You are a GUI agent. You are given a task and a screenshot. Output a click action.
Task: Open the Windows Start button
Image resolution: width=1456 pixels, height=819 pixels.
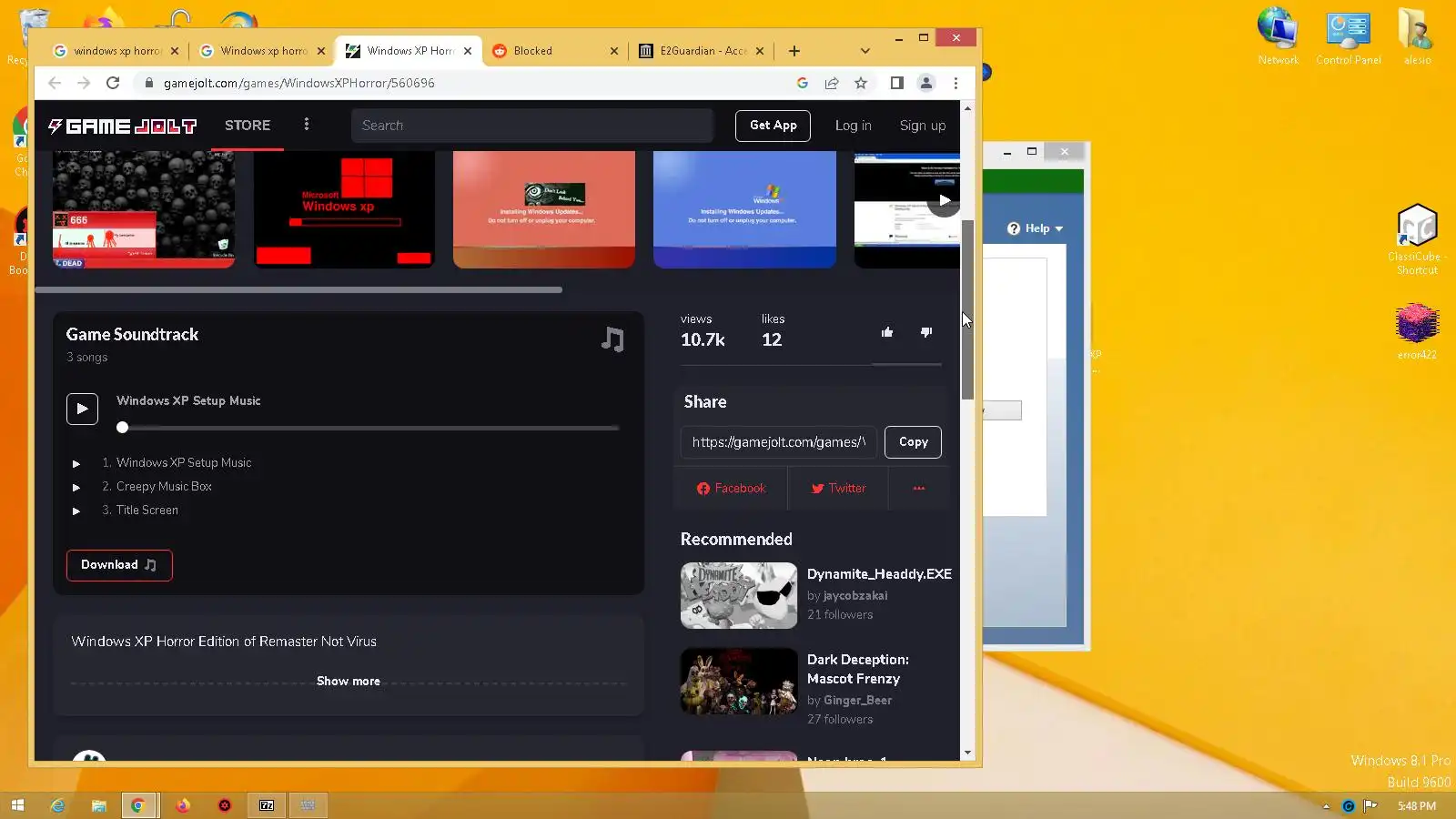click(x=17, y=805)
